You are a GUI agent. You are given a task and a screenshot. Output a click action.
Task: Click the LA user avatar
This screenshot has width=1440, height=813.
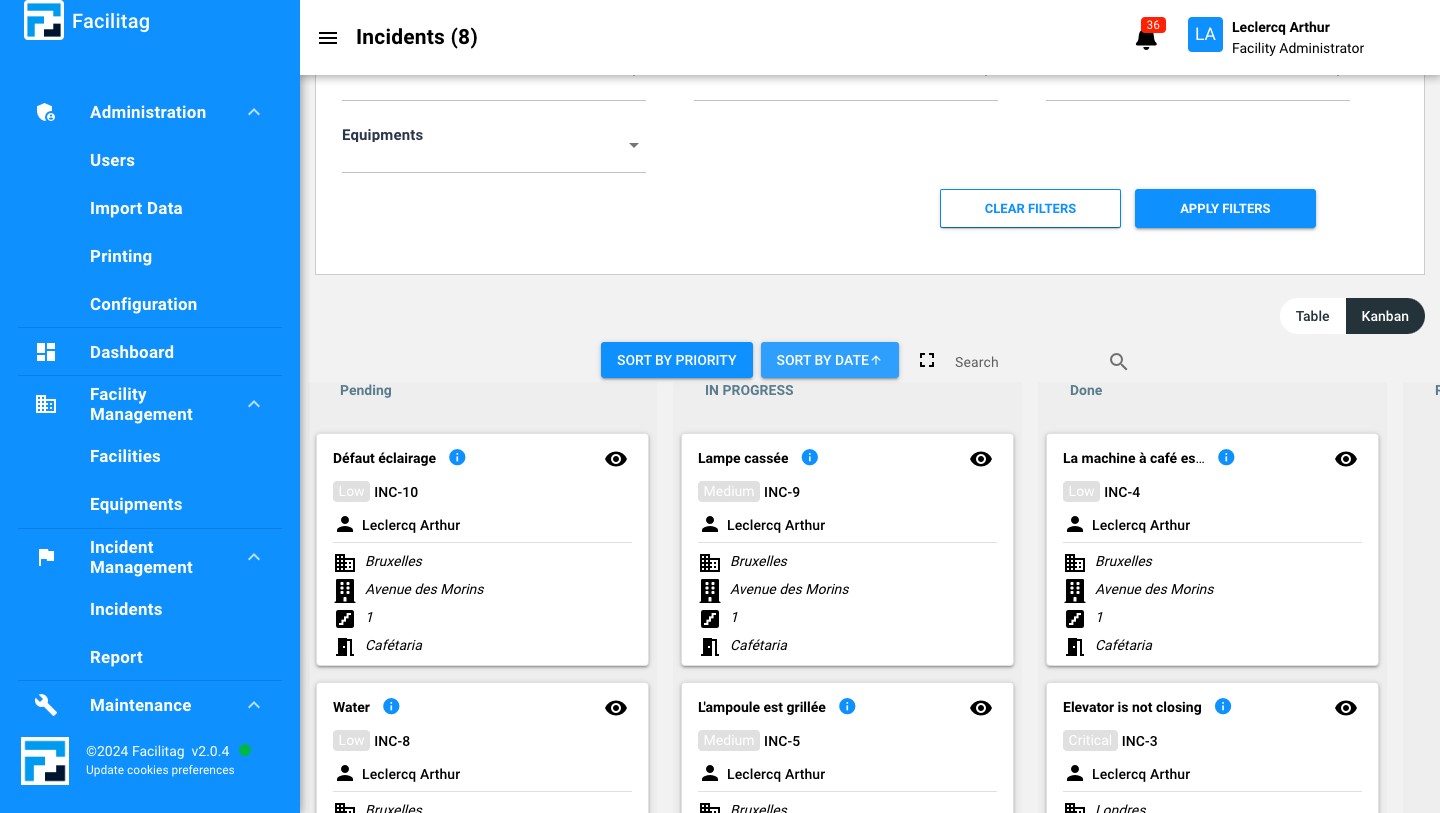coord(1205,35)
